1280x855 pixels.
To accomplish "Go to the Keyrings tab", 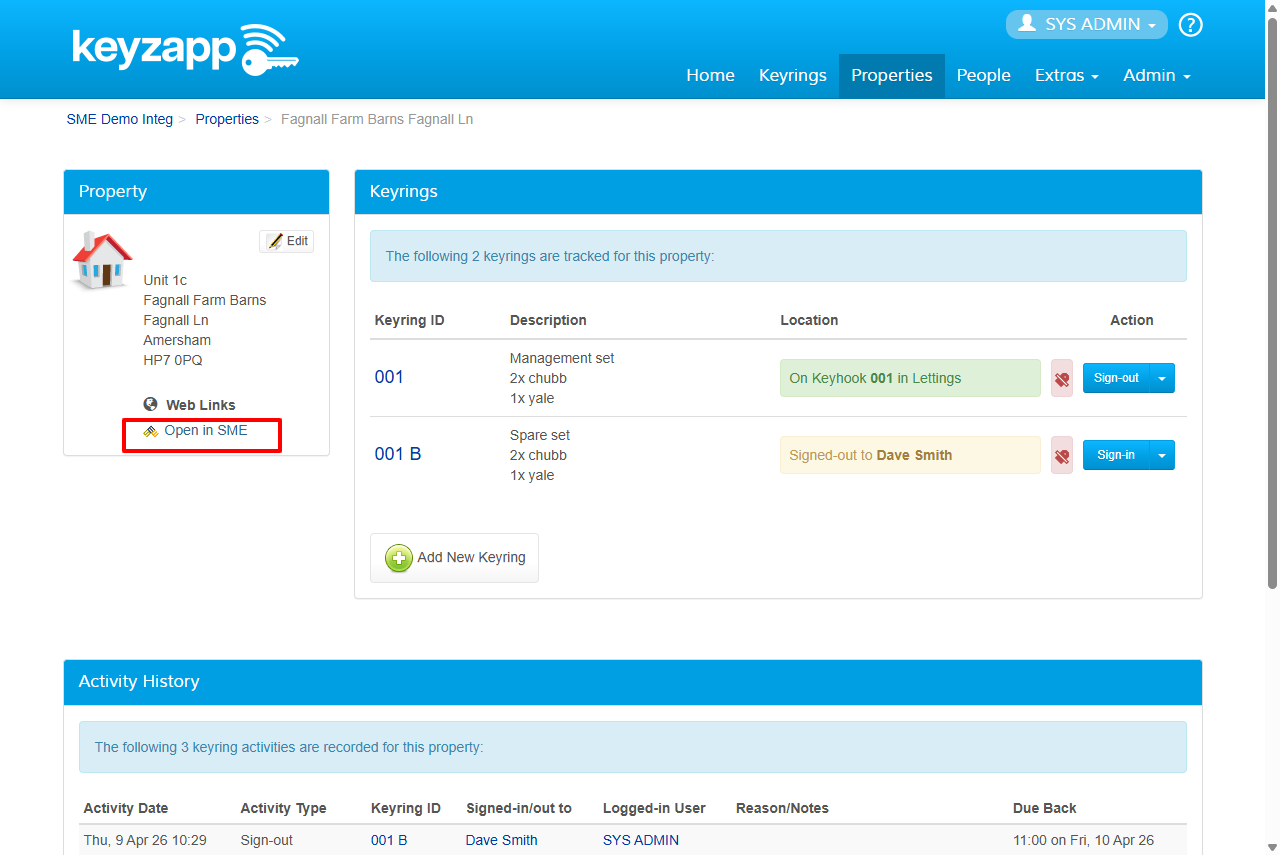I will [792, 76].
